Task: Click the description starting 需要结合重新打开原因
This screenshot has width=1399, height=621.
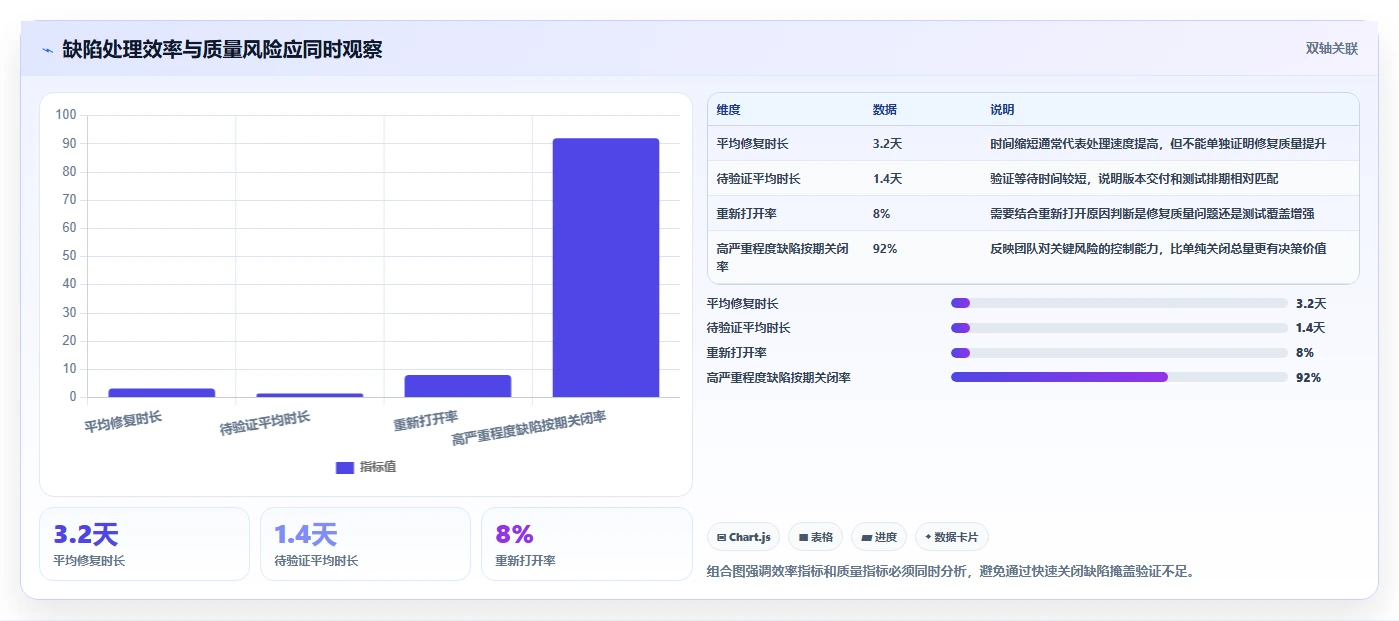Action: click(1152, 214)
